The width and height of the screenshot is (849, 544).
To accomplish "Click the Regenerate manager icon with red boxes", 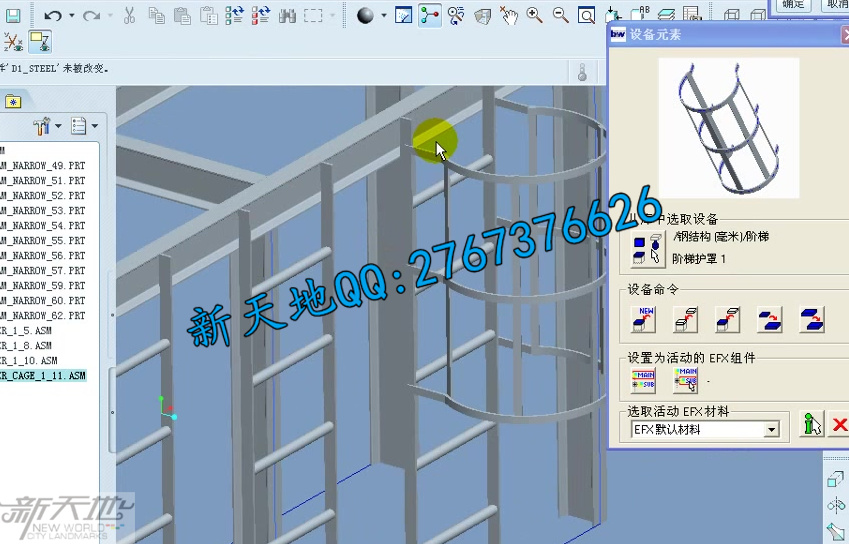I will [260, 15].
